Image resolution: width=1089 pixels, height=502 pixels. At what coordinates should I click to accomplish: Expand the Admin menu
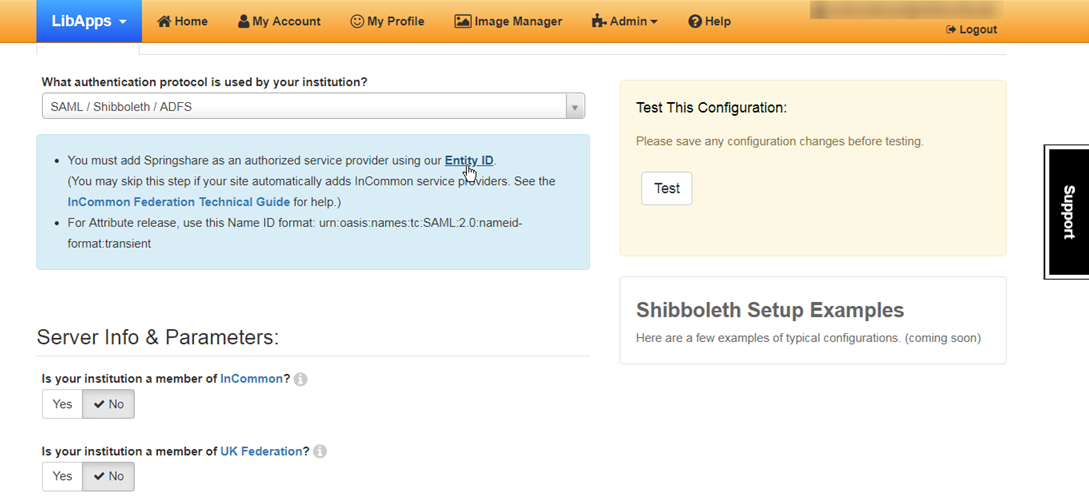point(624,22)
